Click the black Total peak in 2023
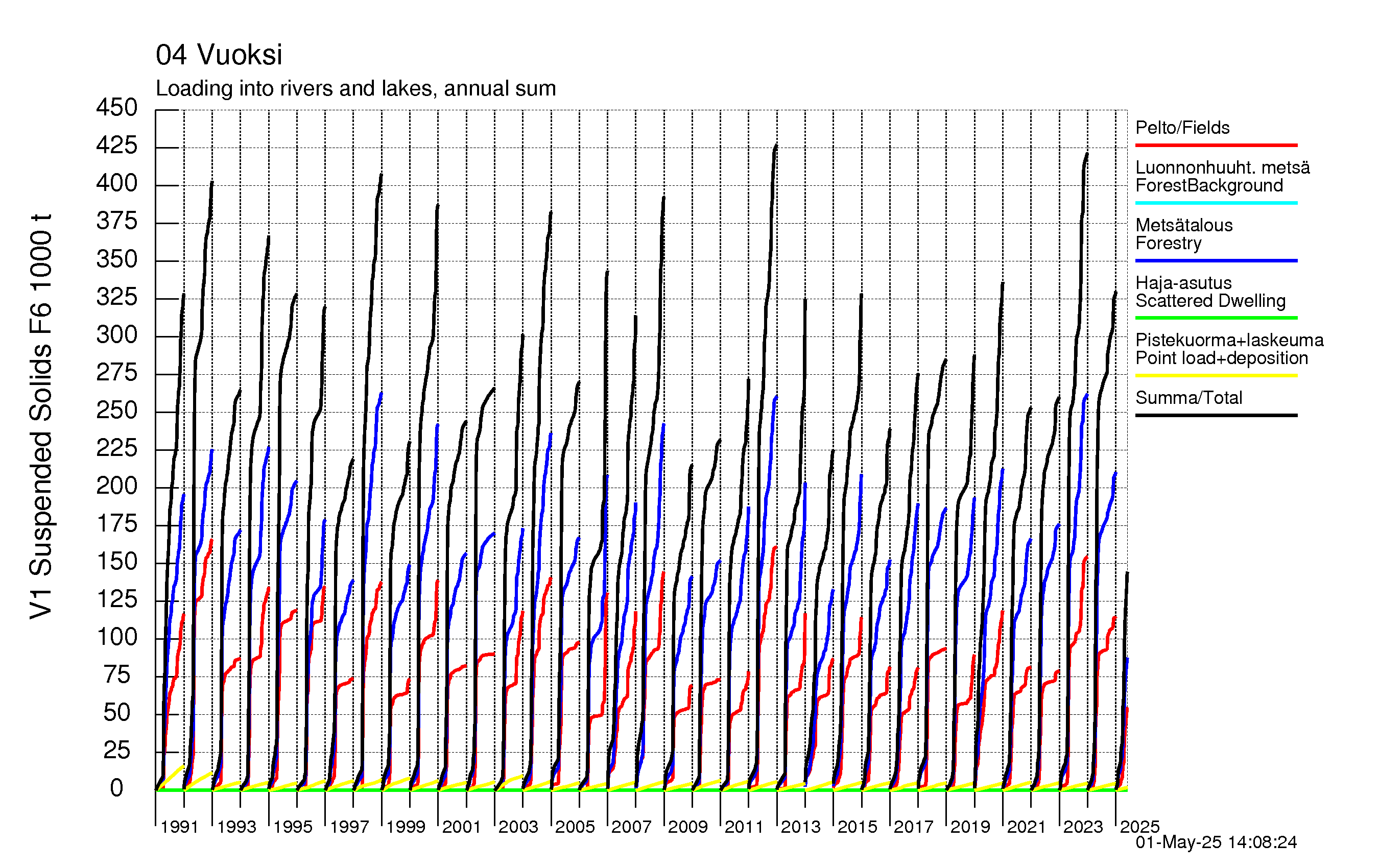This screenshot has height=868, width=1379. pos(1086,154)
